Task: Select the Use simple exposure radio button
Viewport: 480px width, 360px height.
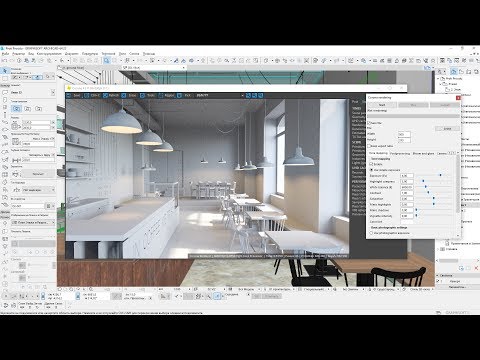Action: (371, 170)
